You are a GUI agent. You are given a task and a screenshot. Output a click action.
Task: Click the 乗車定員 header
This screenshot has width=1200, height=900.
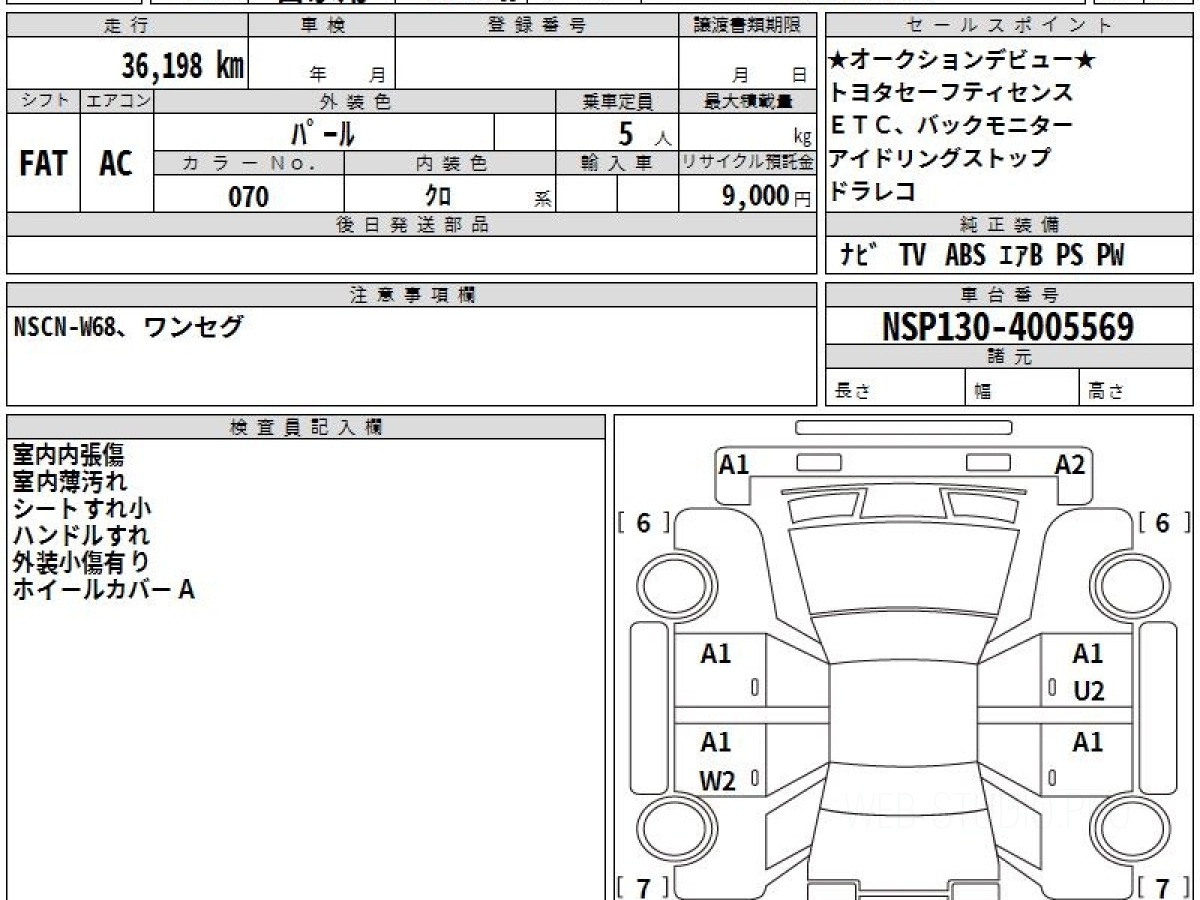point(617,101)
